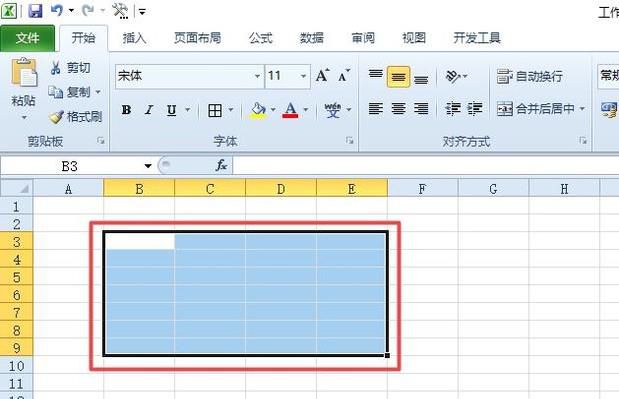The height and width of the screenshot is (399, 619).
Task: Open the 对齐方式 alignment dialog launcher
Action: click(583, 141)
